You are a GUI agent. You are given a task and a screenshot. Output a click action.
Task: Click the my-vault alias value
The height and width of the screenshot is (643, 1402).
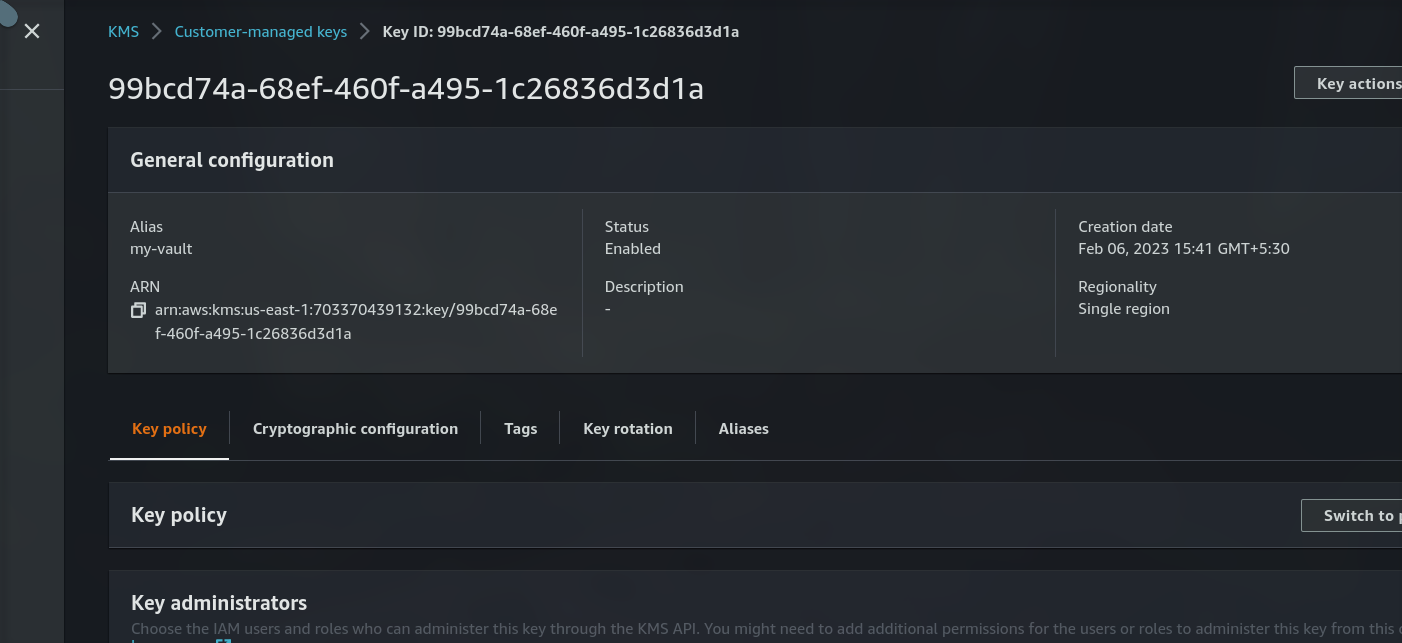tap(161, 249)
